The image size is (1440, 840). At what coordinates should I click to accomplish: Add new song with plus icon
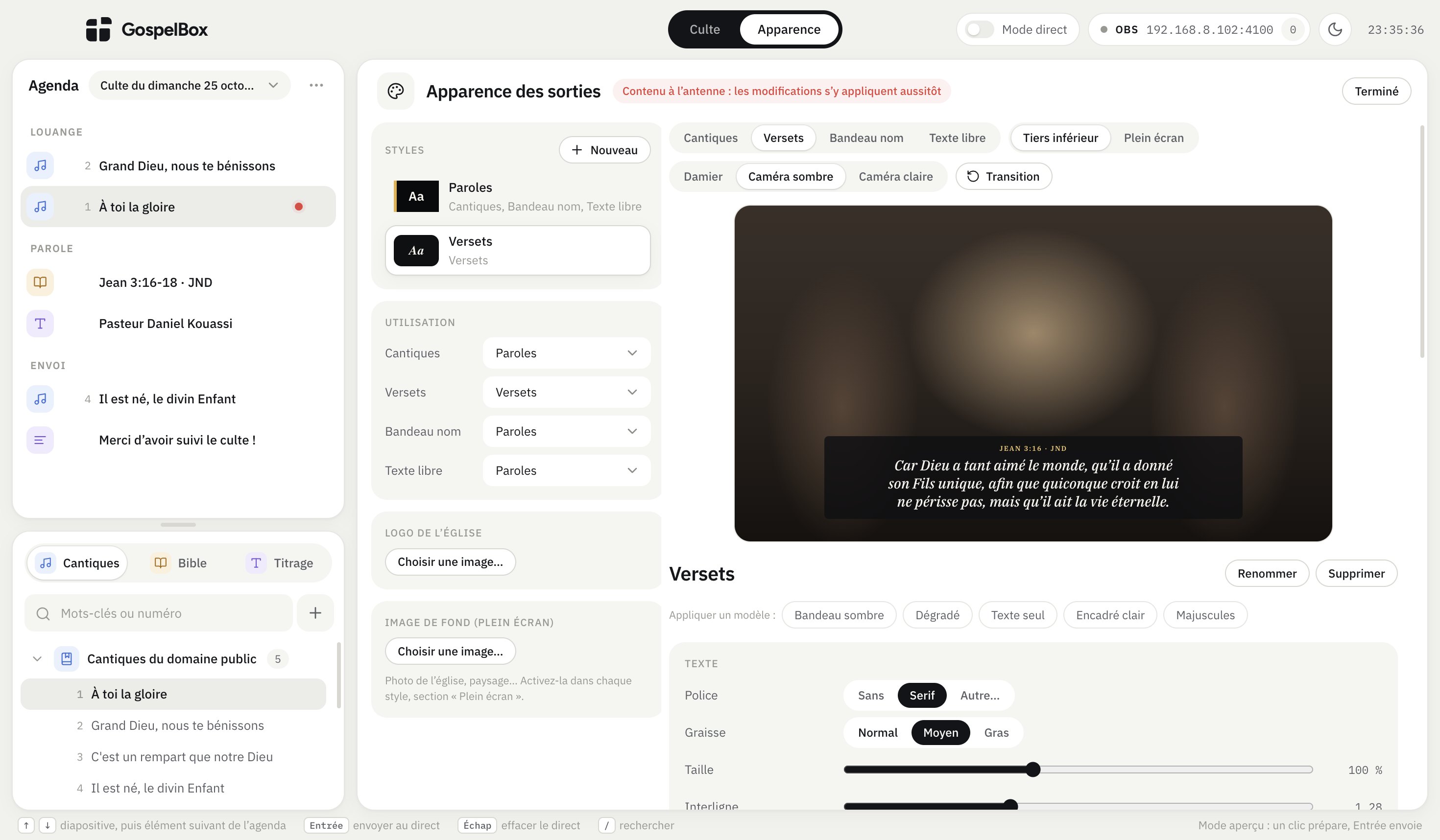[315, 613]
